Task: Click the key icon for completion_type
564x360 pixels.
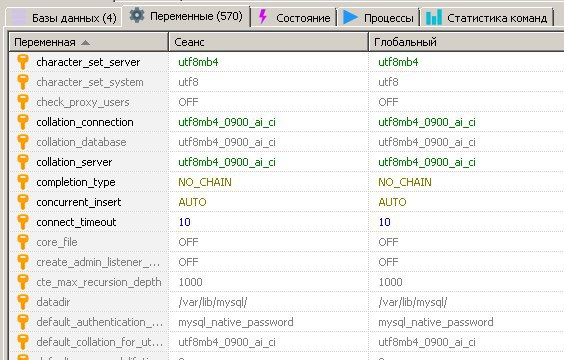Action: click(x=23, y=182)
